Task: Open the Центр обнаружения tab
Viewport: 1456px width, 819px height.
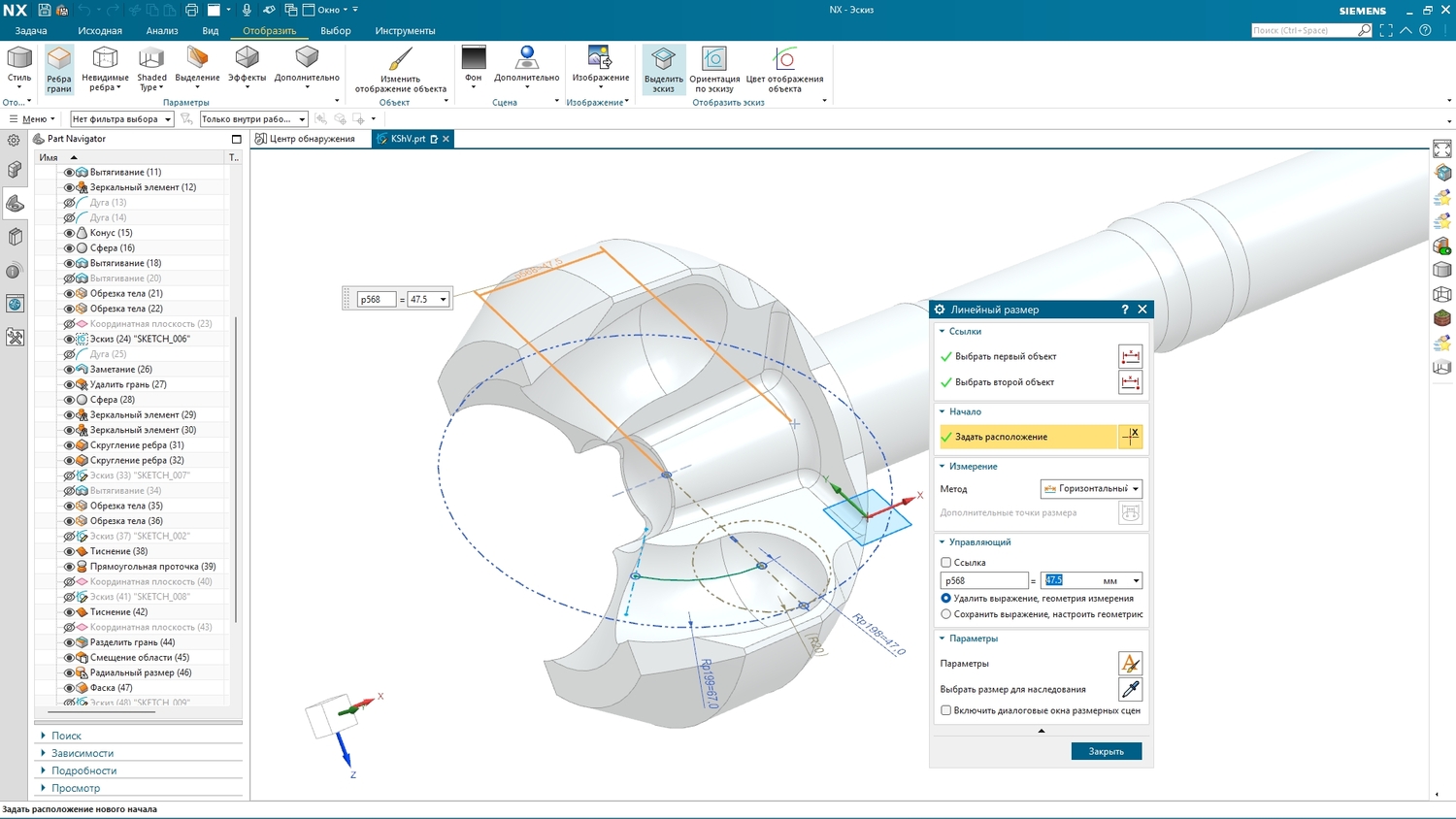Action: click(311, 139)
